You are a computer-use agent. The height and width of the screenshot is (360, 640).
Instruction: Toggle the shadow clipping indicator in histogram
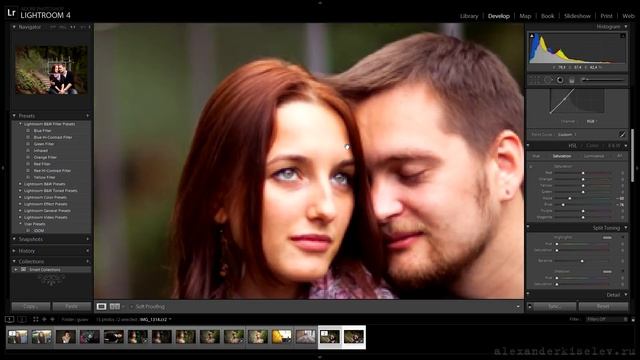532,36
